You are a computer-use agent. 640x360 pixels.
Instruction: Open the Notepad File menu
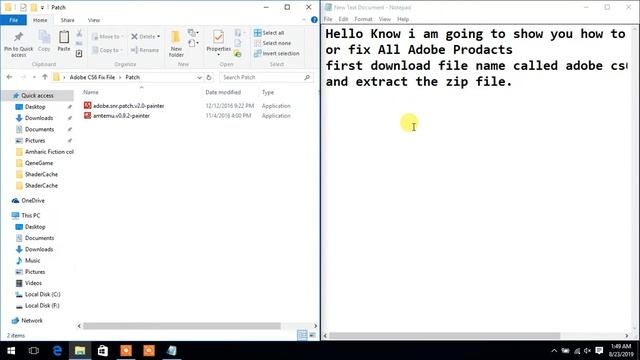328,19
